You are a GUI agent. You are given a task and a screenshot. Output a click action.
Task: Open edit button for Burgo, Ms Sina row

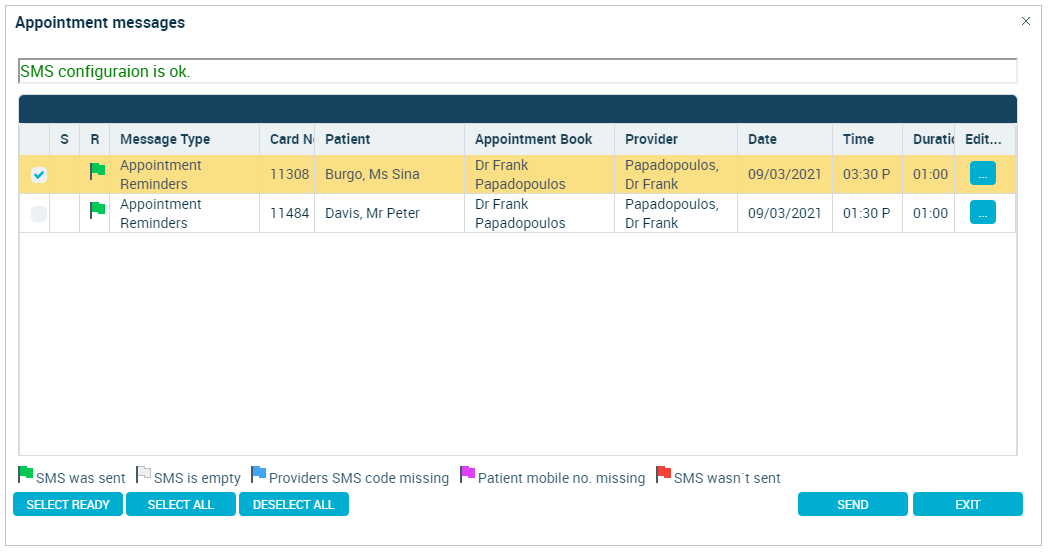pos(982,174)
